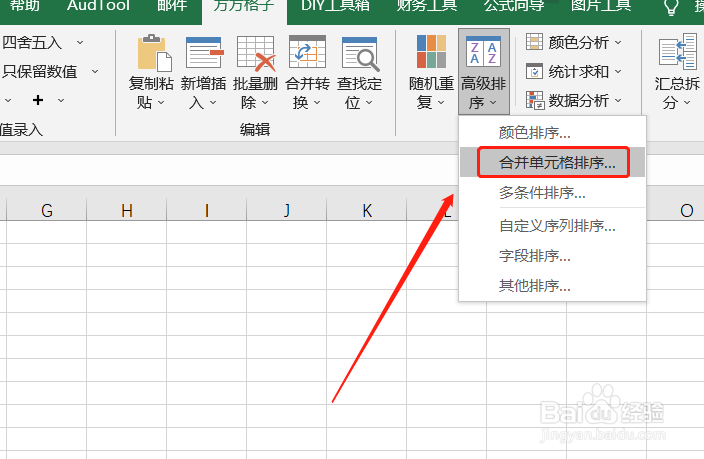Switch to the 公式向导 tab

(514, 5)
